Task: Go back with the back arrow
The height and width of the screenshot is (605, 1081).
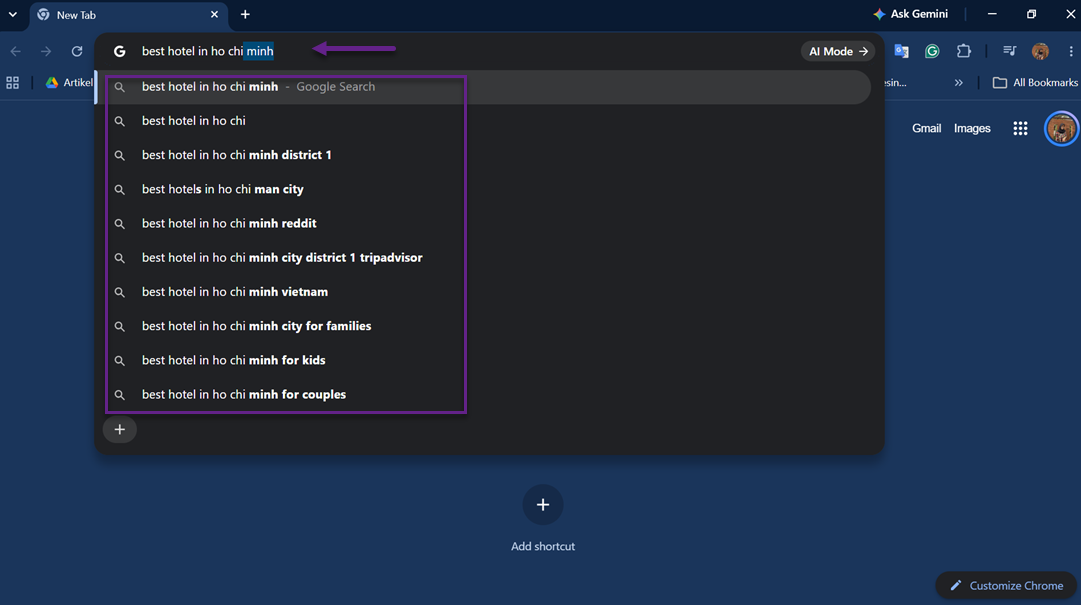Action: click(x=16, y=51)
